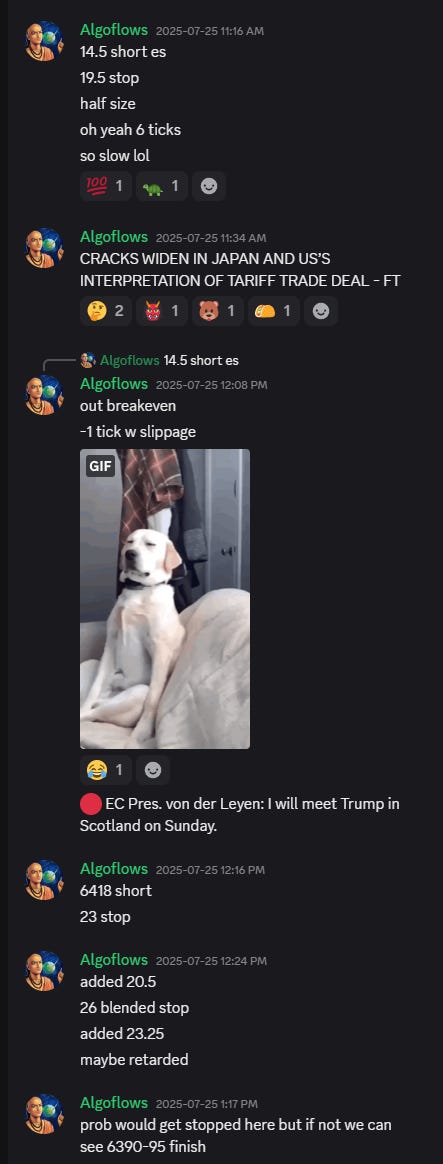Toggle the thinking face reaction
The width and height of the screenshot is (443, 1164).
(105, 311)
